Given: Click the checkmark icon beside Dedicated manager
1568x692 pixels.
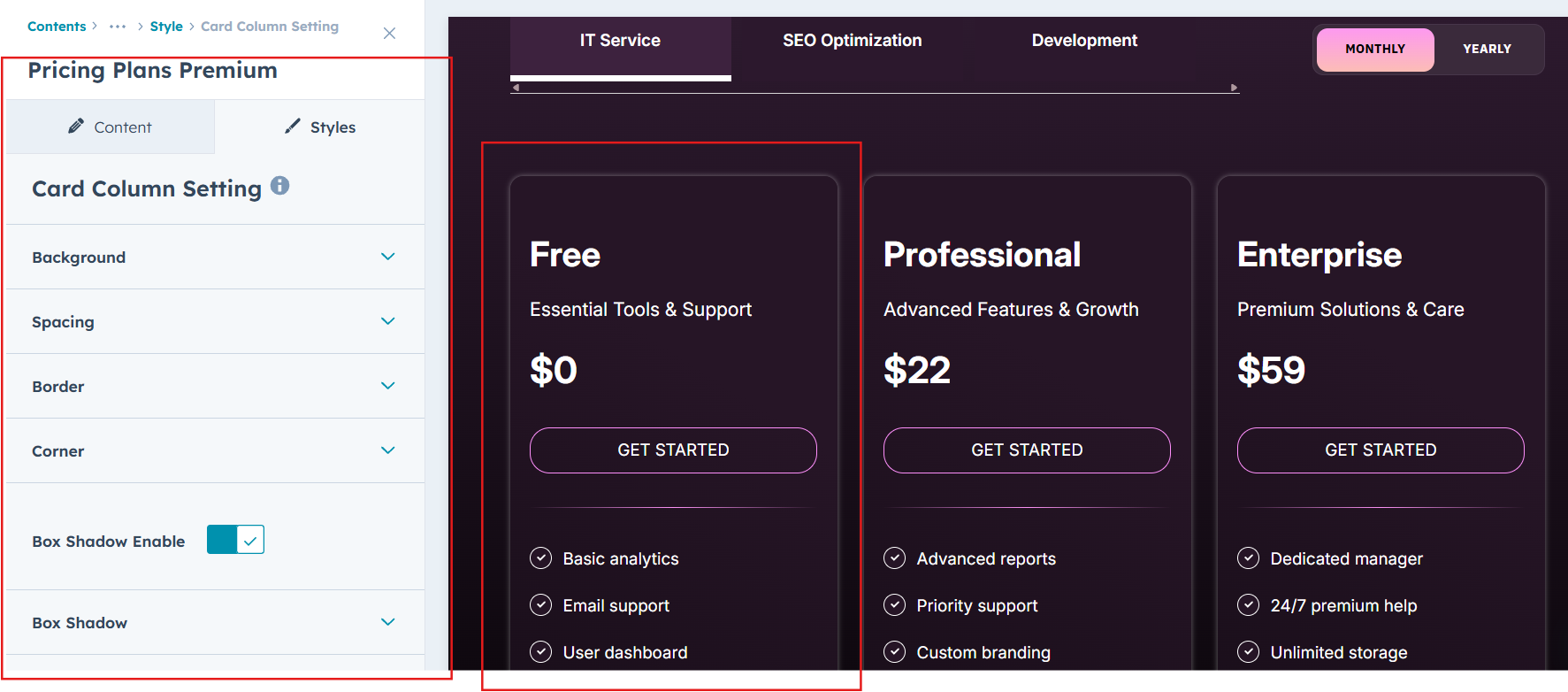Looking at the screenshot, I should tap(1248, 558).
